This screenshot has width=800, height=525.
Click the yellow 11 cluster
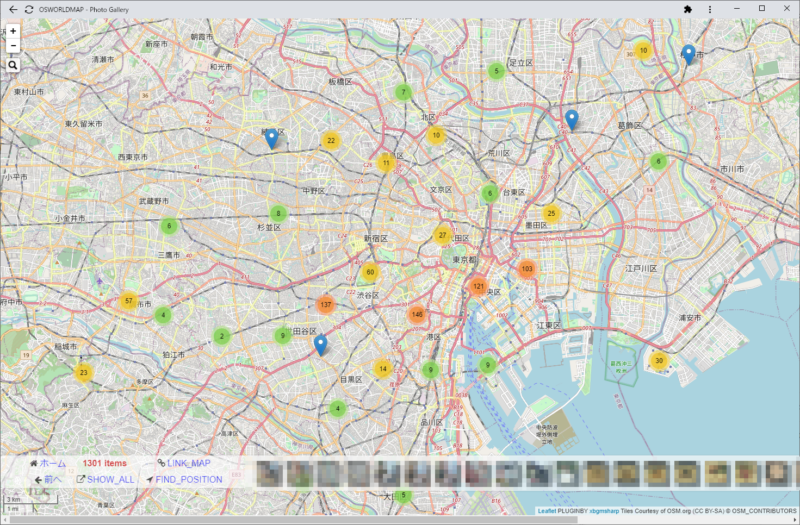[386, 163]
